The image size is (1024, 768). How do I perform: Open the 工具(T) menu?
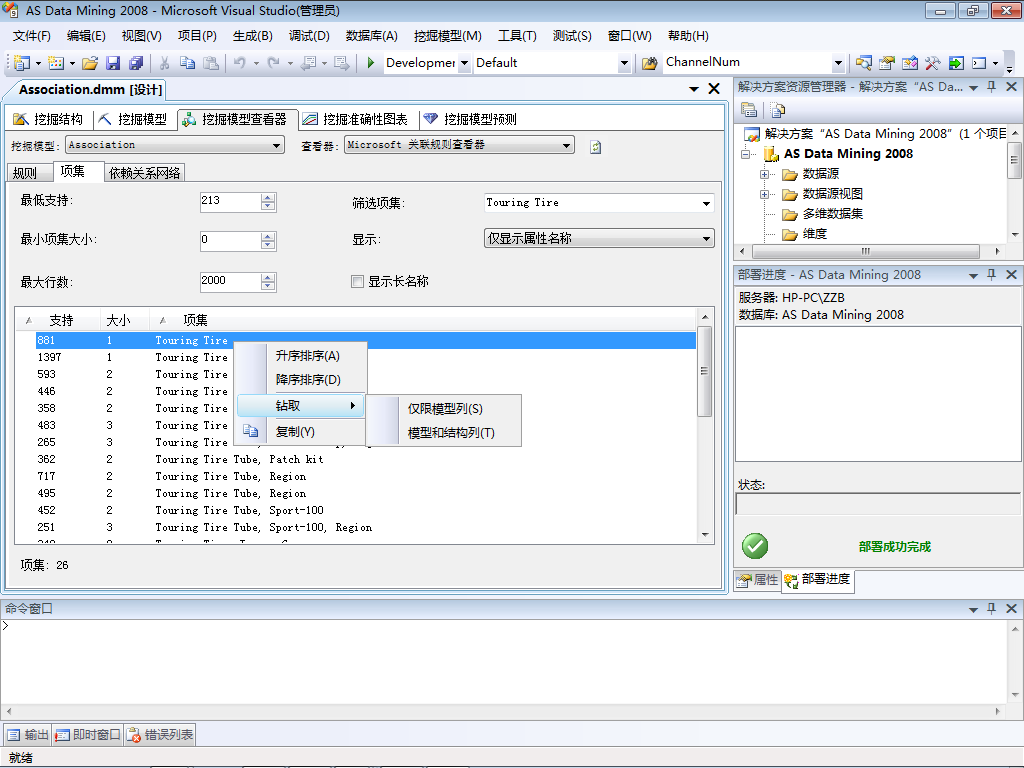tap(517, 36)
